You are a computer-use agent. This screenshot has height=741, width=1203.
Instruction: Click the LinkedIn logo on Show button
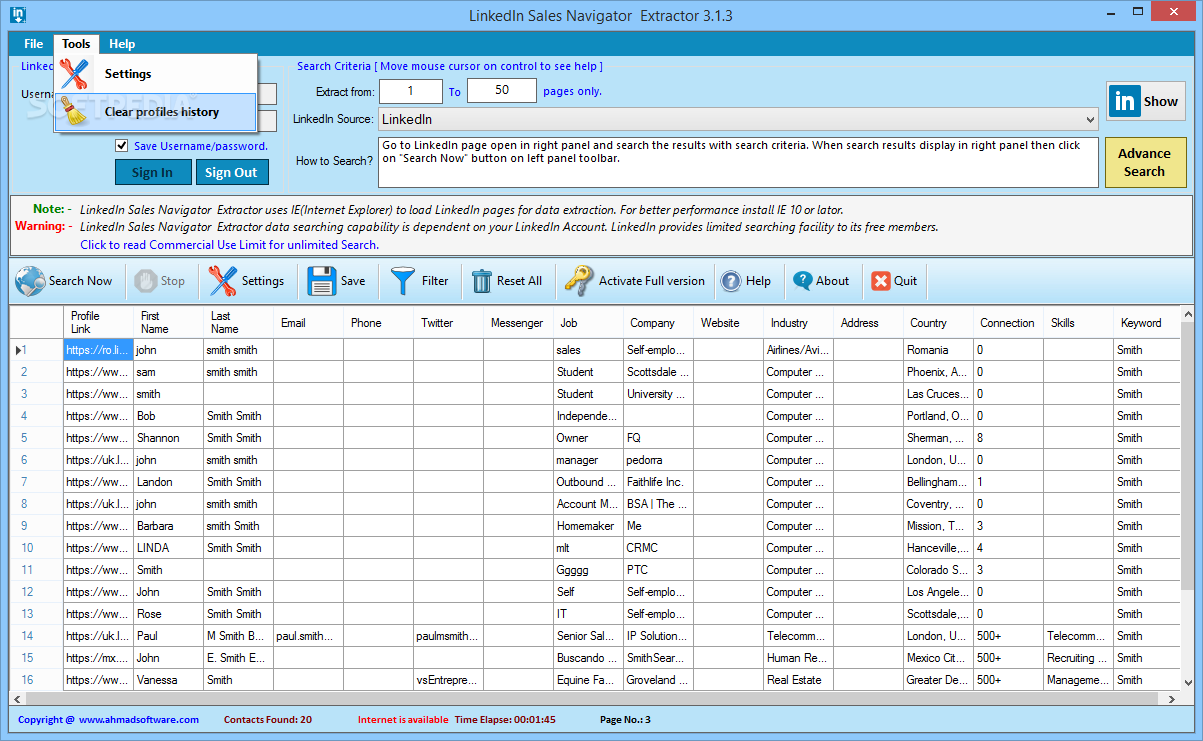(1125, 101)
